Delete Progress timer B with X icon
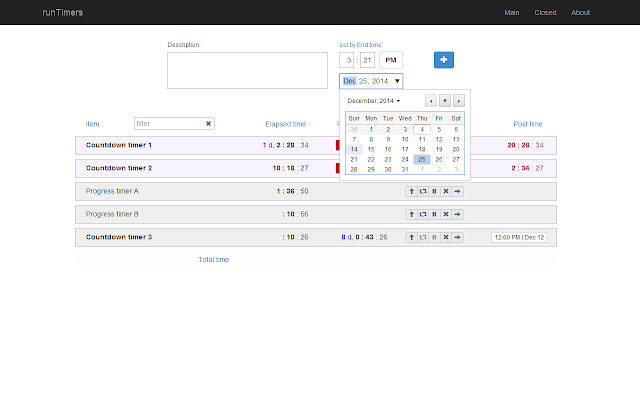640x400 pixels. pyautogui.click(x=445, y=214)
